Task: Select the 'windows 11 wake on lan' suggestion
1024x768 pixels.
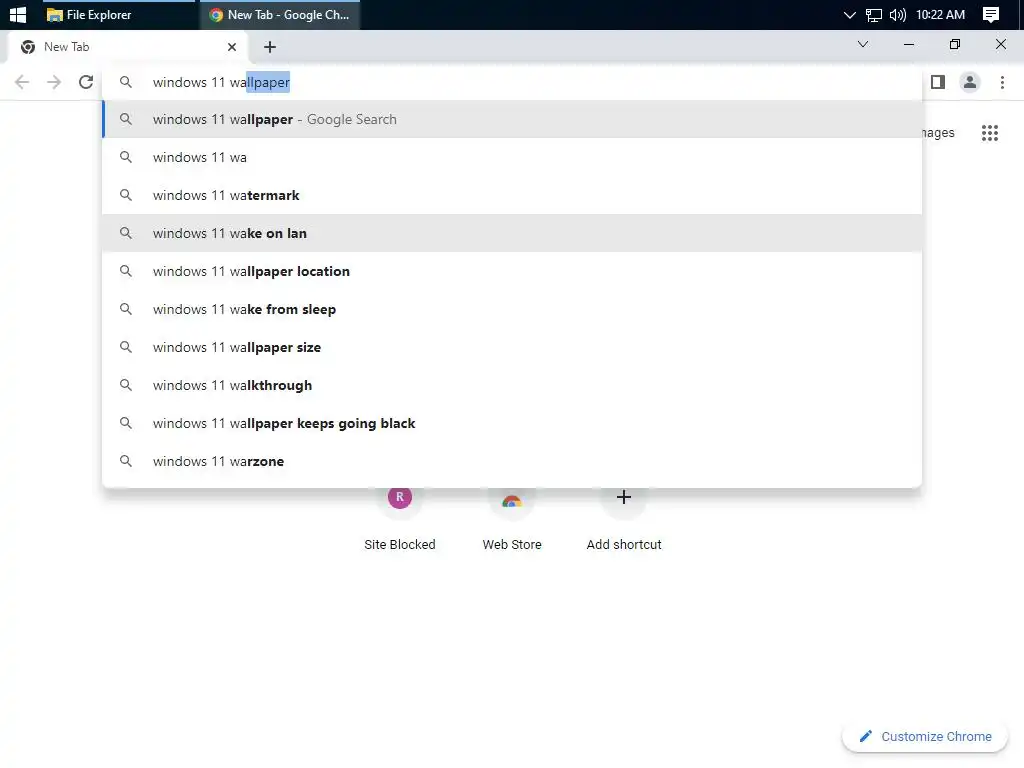Action: coord(512,233)
